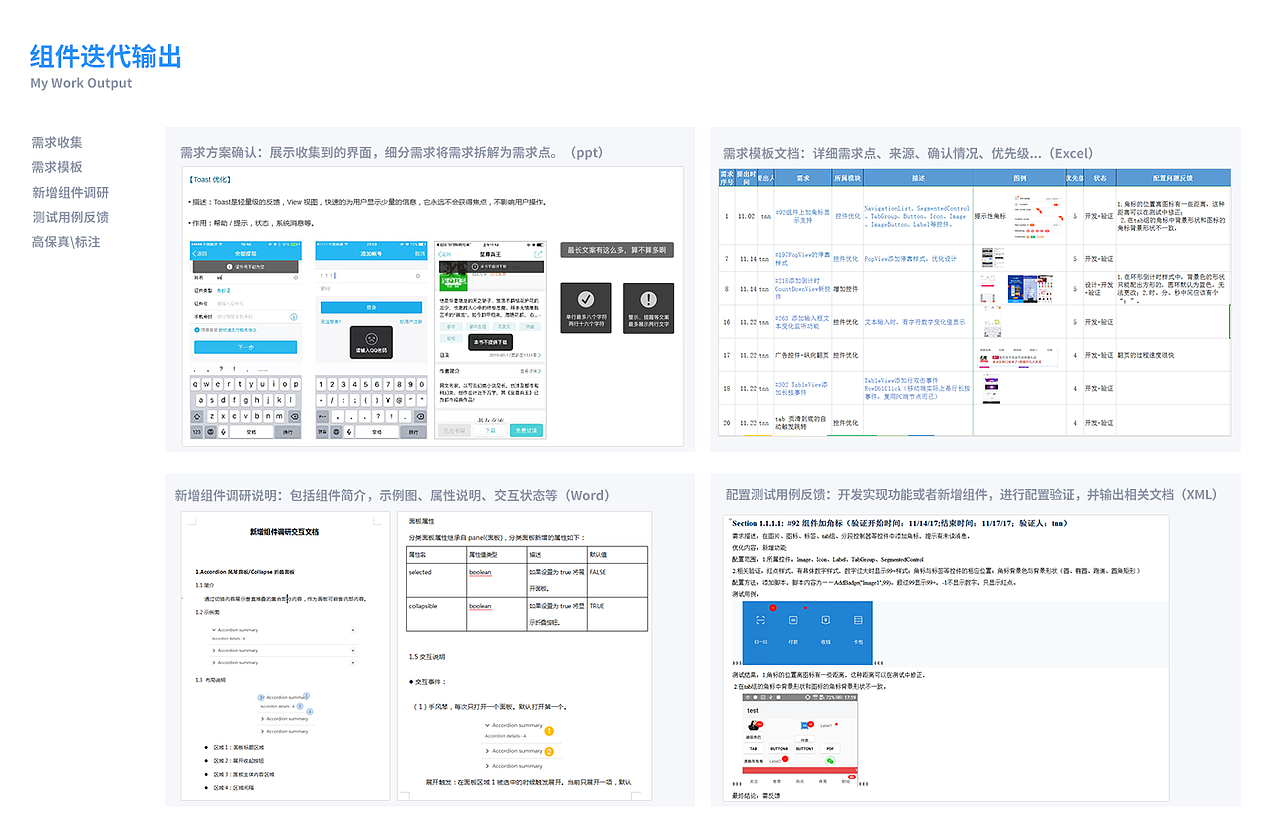Click the 图例 column header in the Excel table

1018,178
